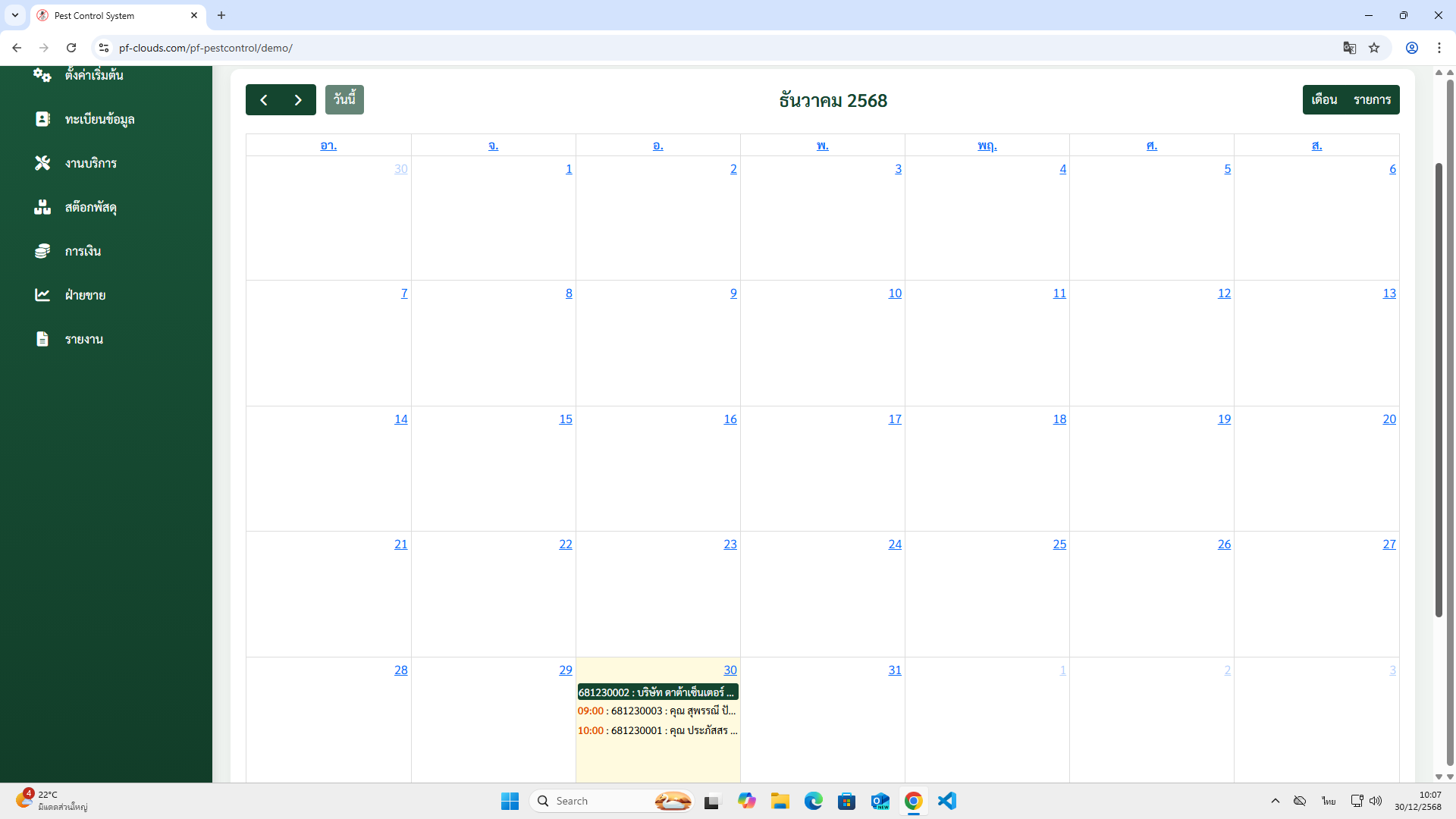The image size is (1456, 819).
Task: Open Visual Studio Code from taskbar
Action: click(946, 801)
